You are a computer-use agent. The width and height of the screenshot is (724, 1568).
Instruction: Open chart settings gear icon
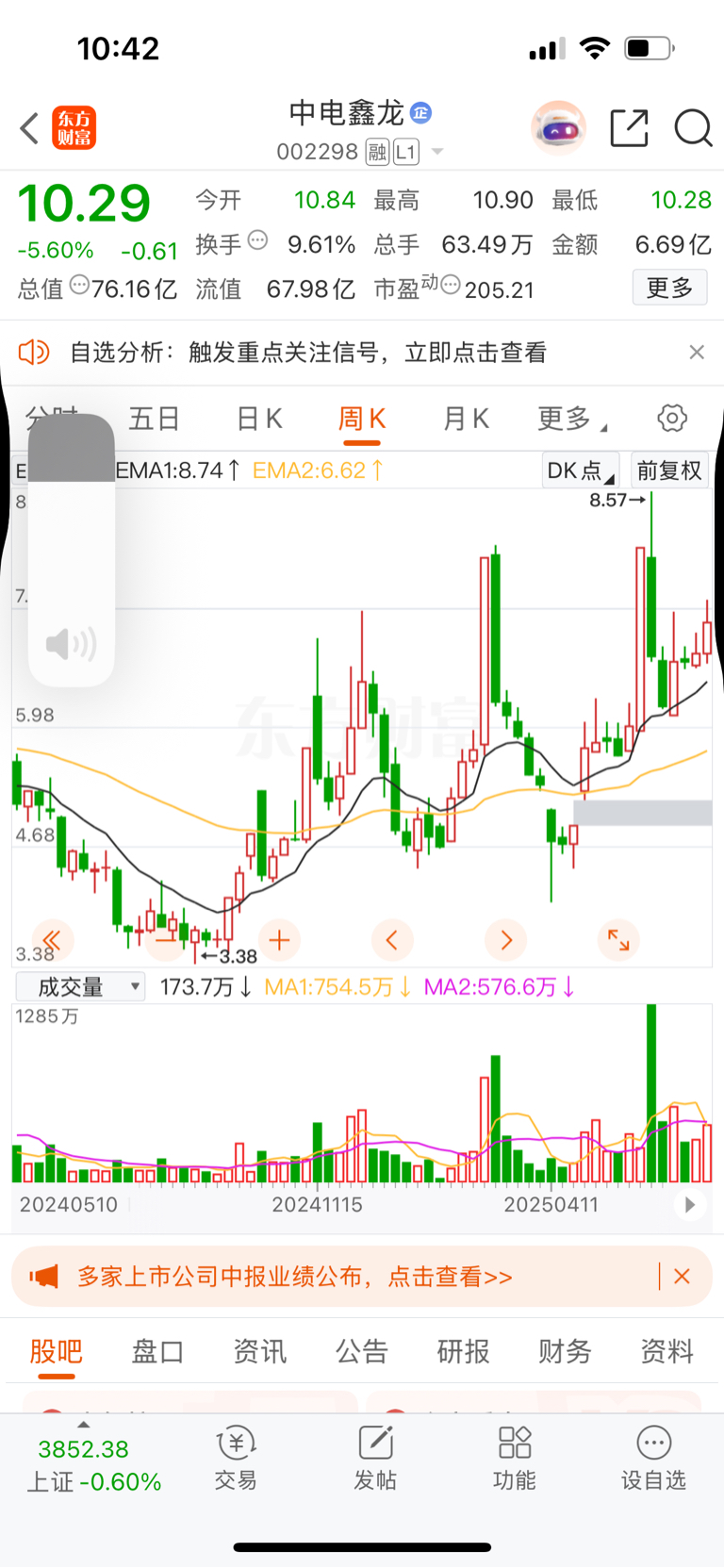[672, 418]
